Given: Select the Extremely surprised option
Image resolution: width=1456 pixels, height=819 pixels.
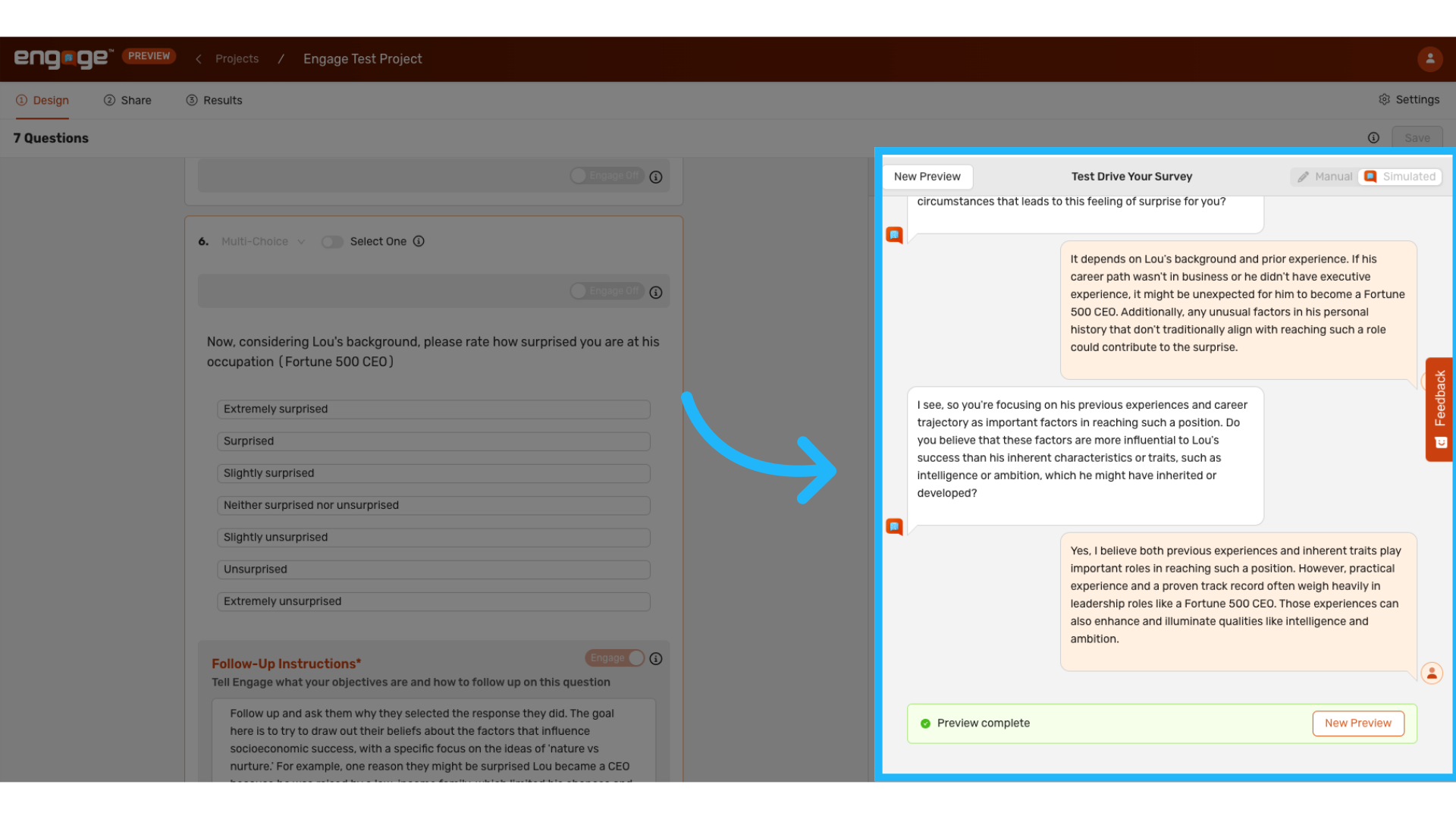Looking at the screenshot, I should [434, 409].
